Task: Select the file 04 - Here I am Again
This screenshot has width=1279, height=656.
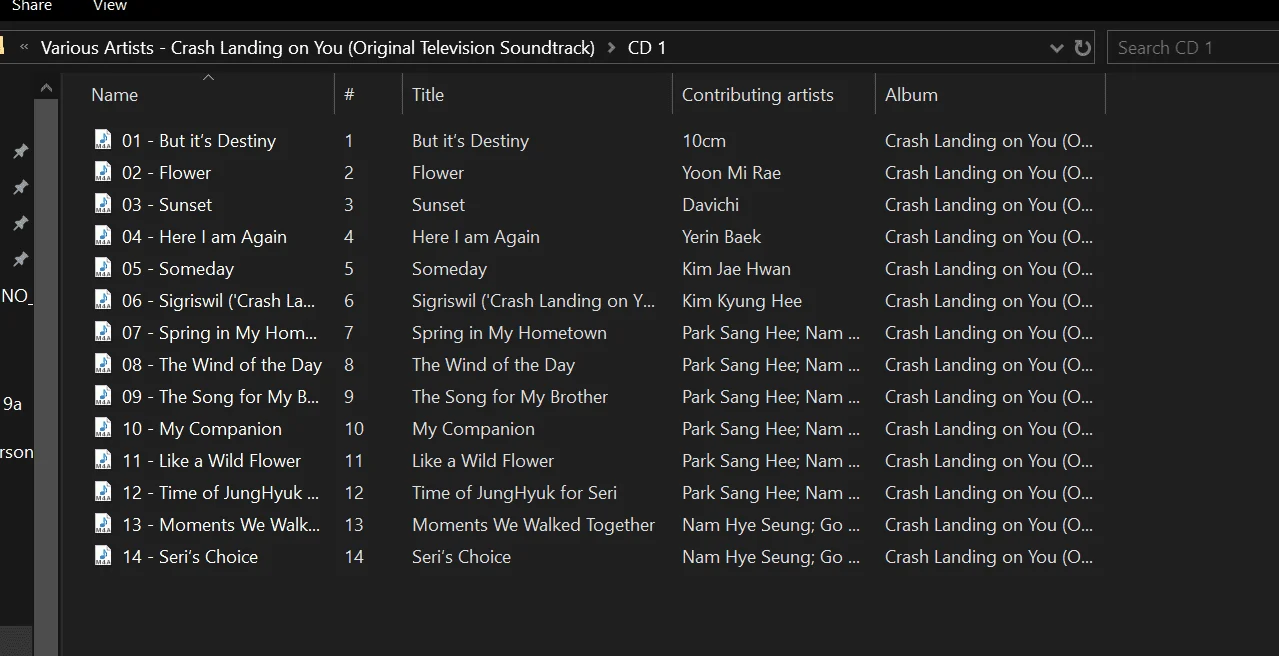Action: (x=204, y=237)
